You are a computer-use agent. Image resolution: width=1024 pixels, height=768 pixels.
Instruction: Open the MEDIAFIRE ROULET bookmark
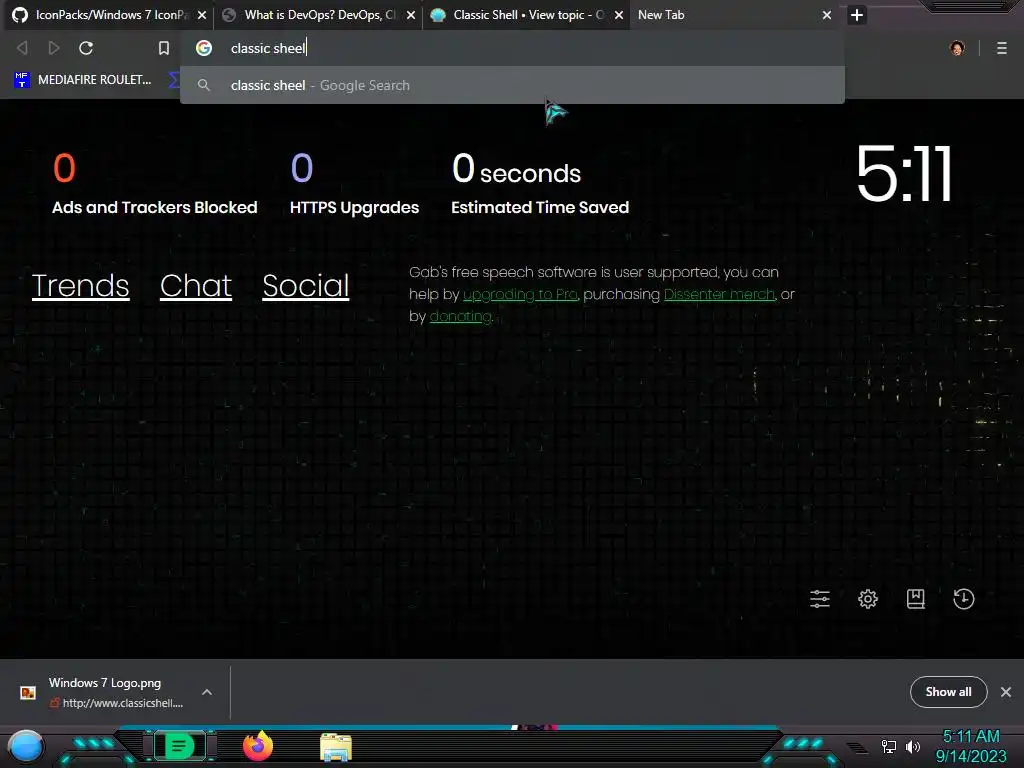click(82, 80)
